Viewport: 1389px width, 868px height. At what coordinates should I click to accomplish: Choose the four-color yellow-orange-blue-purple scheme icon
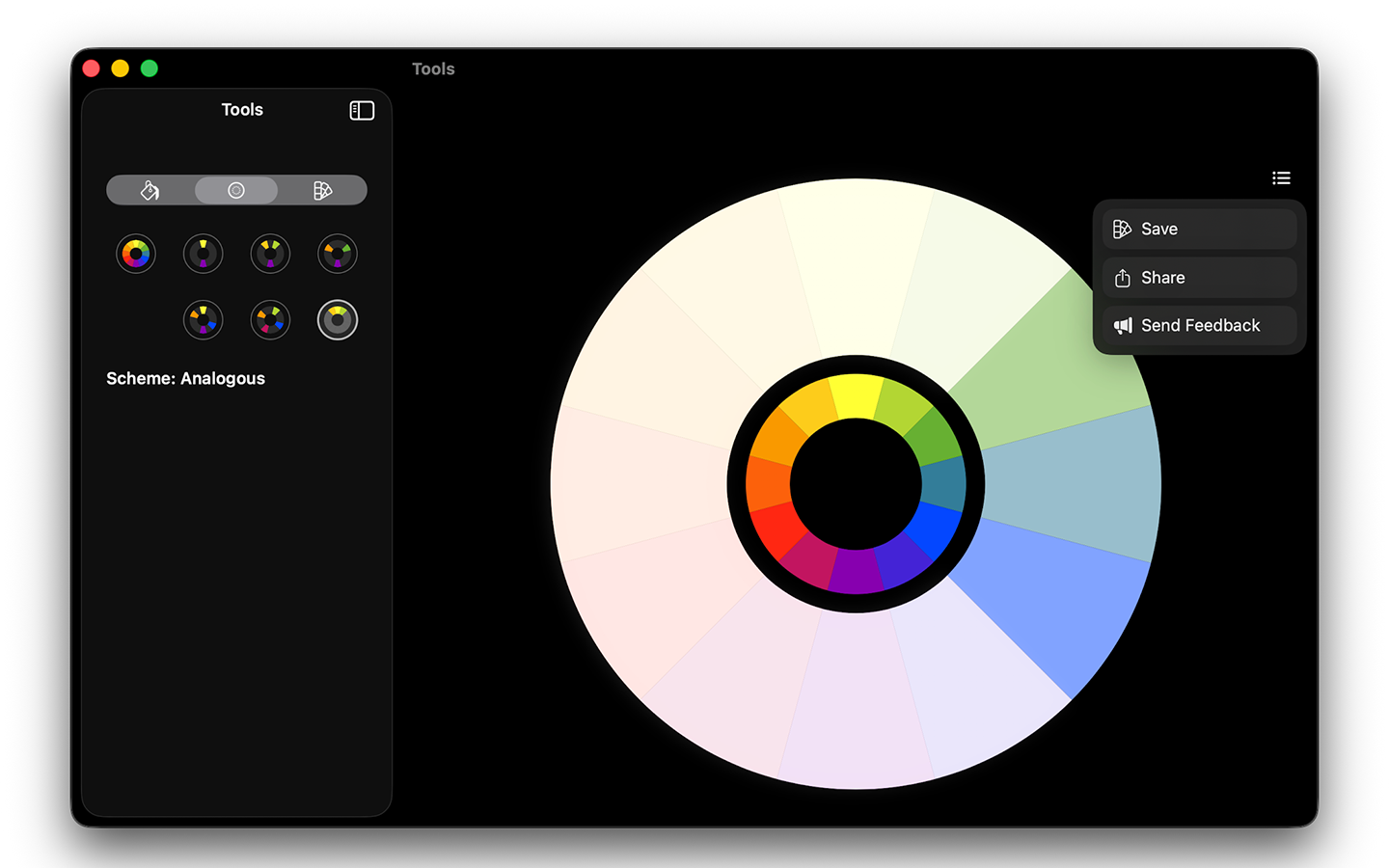click(204, 320)
